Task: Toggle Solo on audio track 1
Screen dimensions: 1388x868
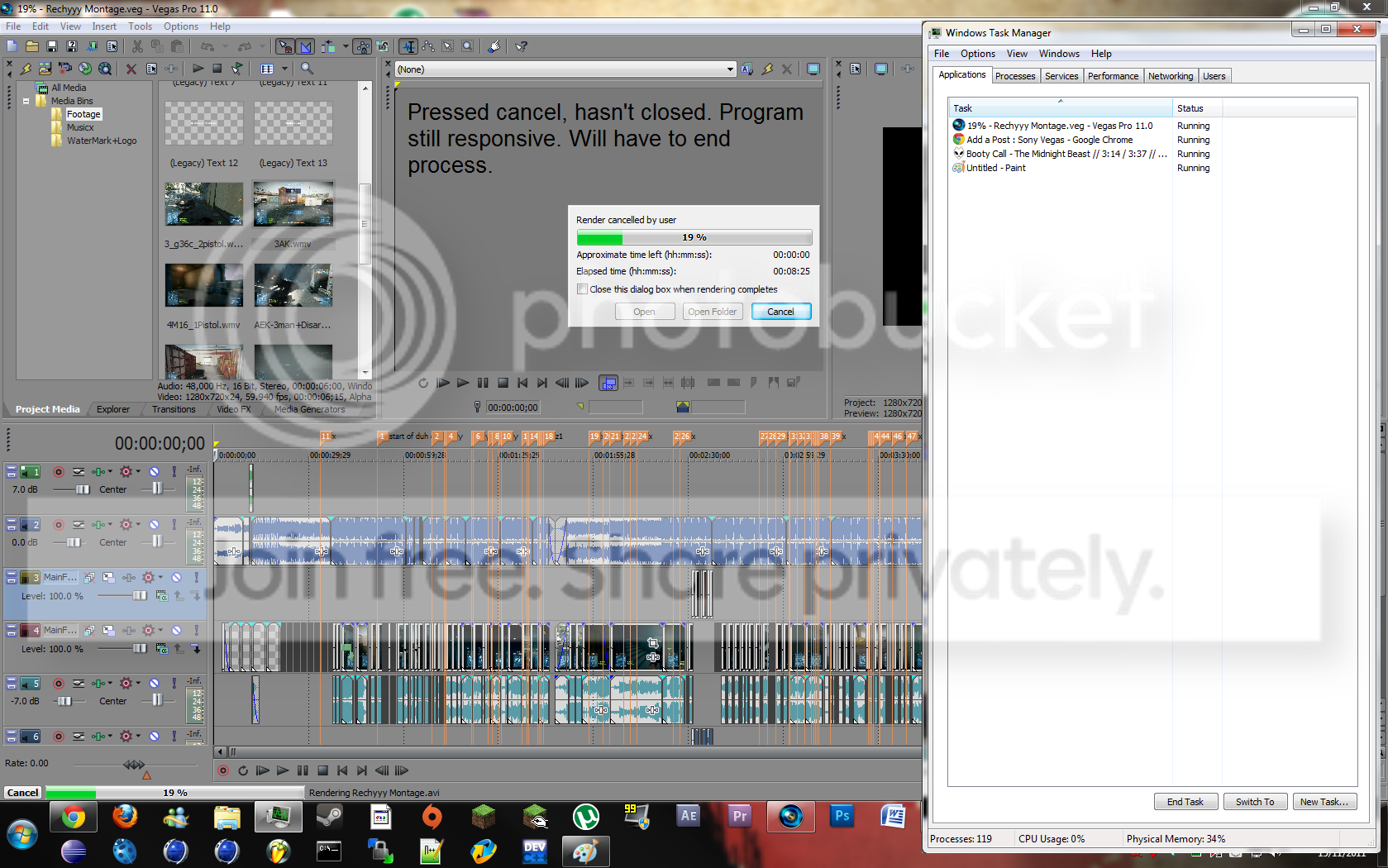Action: (x=174, y=472)
